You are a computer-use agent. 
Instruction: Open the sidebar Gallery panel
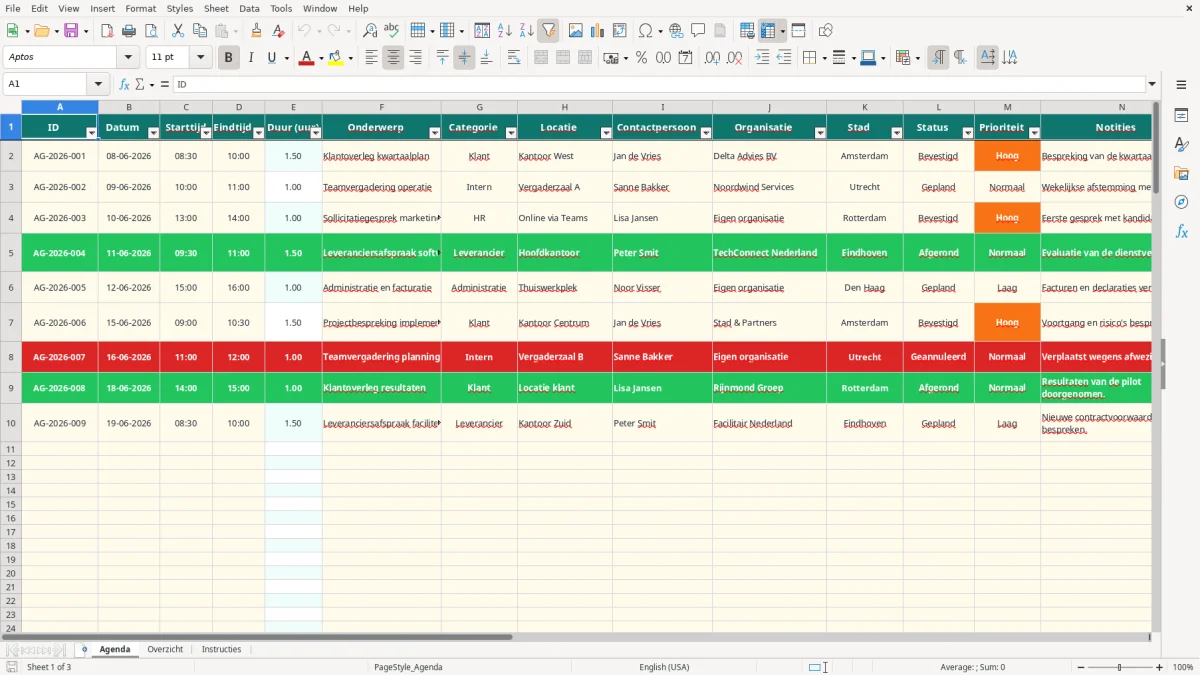pos(1181,174)
